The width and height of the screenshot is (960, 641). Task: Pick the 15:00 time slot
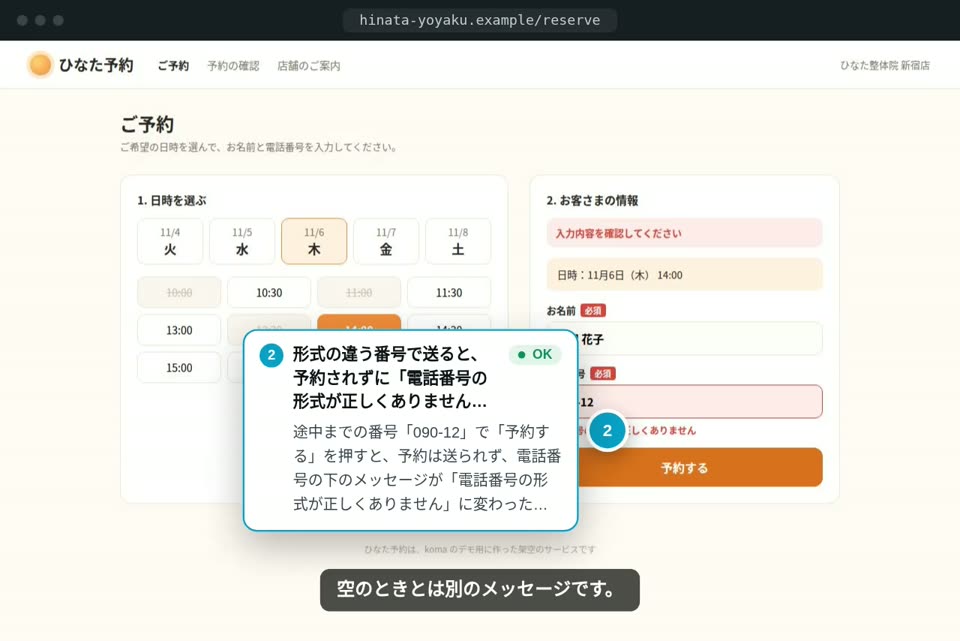179,367
